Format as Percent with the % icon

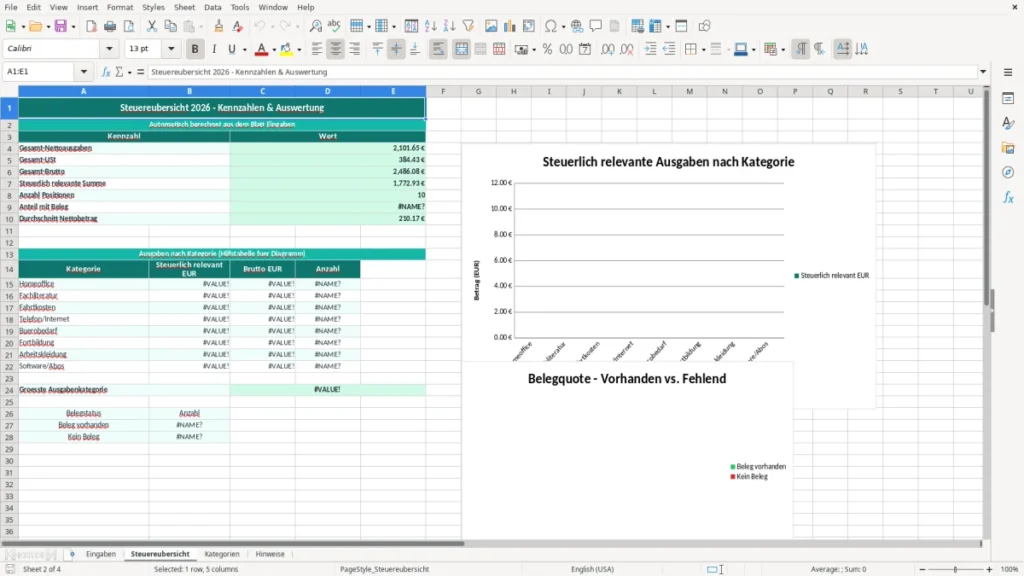click(547, 49)
